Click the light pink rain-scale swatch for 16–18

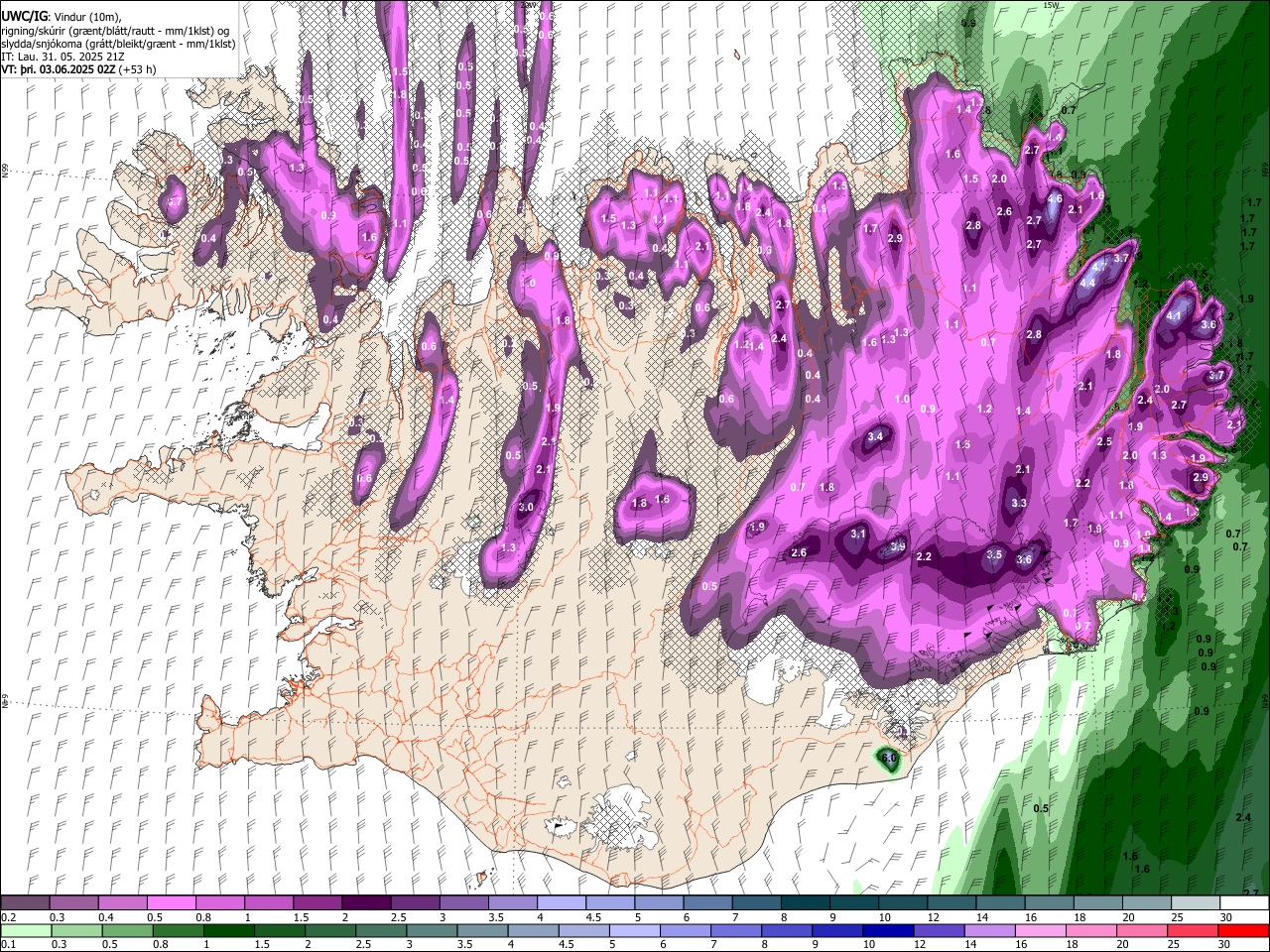coord(1039,931)
